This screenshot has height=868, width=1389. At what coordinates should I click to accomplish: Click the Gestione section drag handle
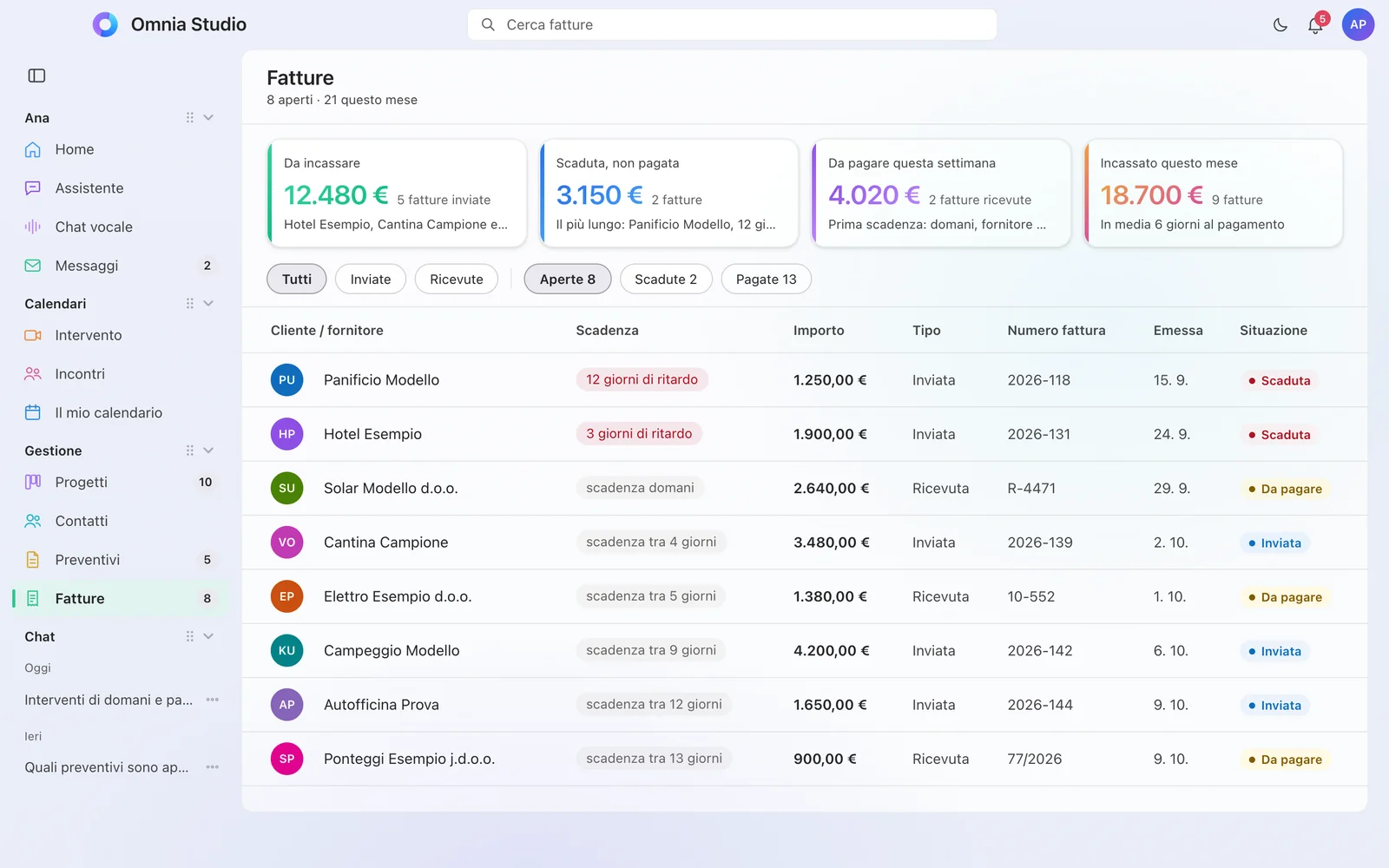coord(189,450)
